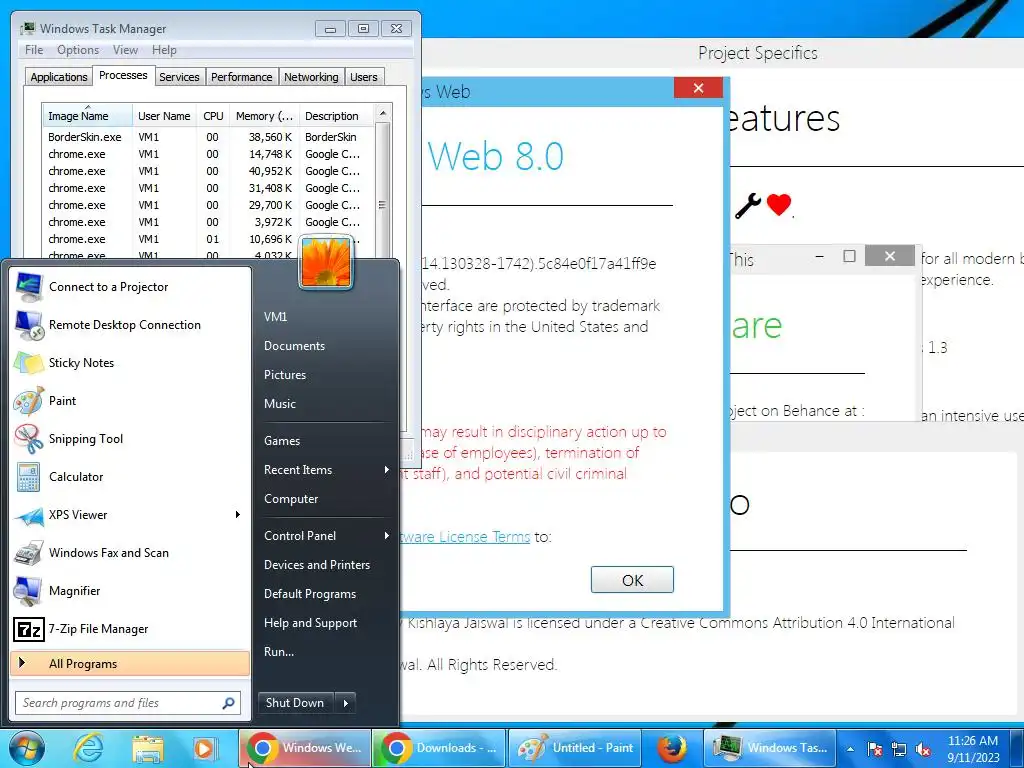Switch to Performance tab
This screenshot has height=768, width=1024.
pyautogui.click(x=242, y=77)
